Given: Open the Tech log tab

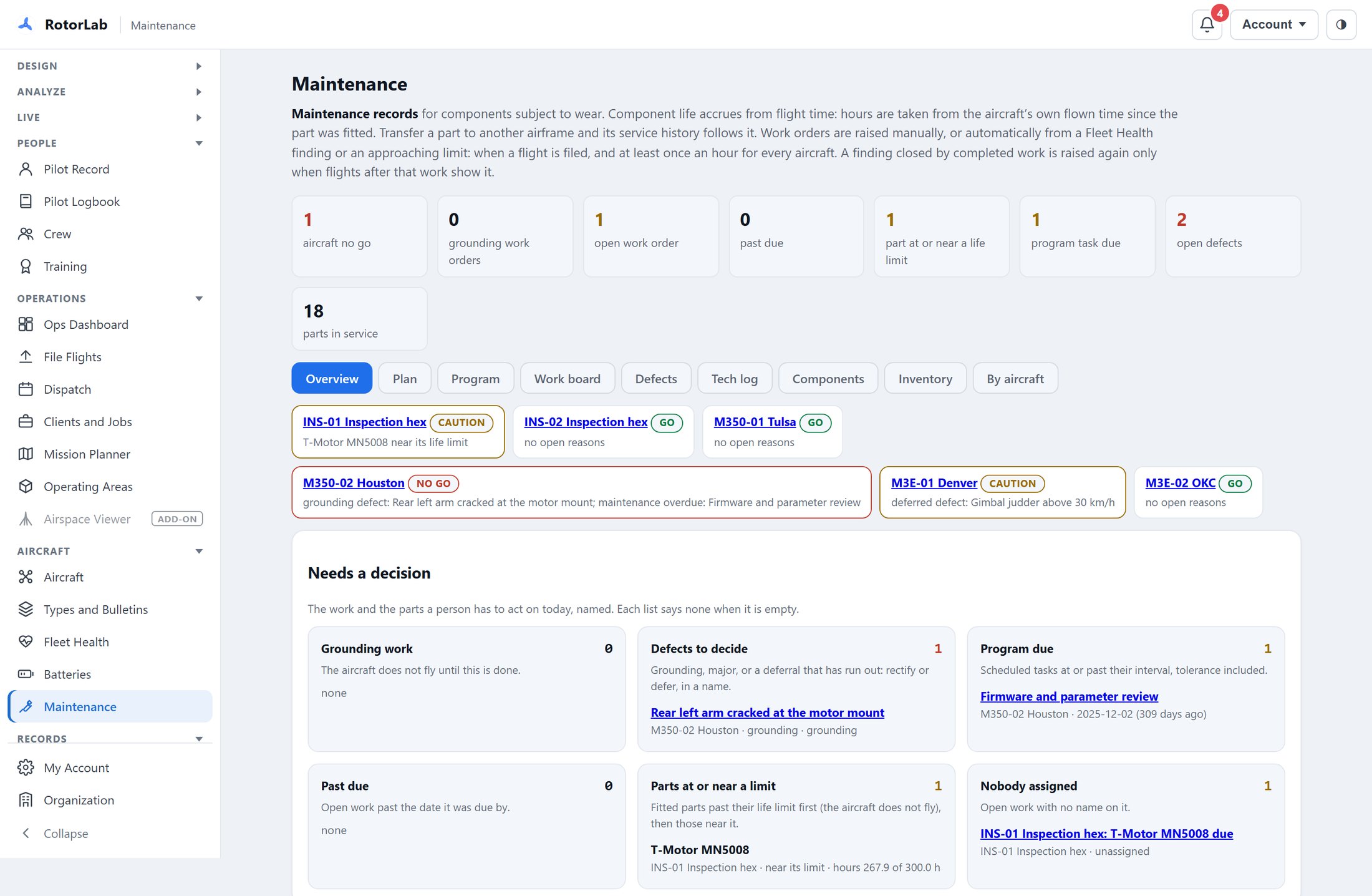Looking at the screenshot, I should click(735, 378).
